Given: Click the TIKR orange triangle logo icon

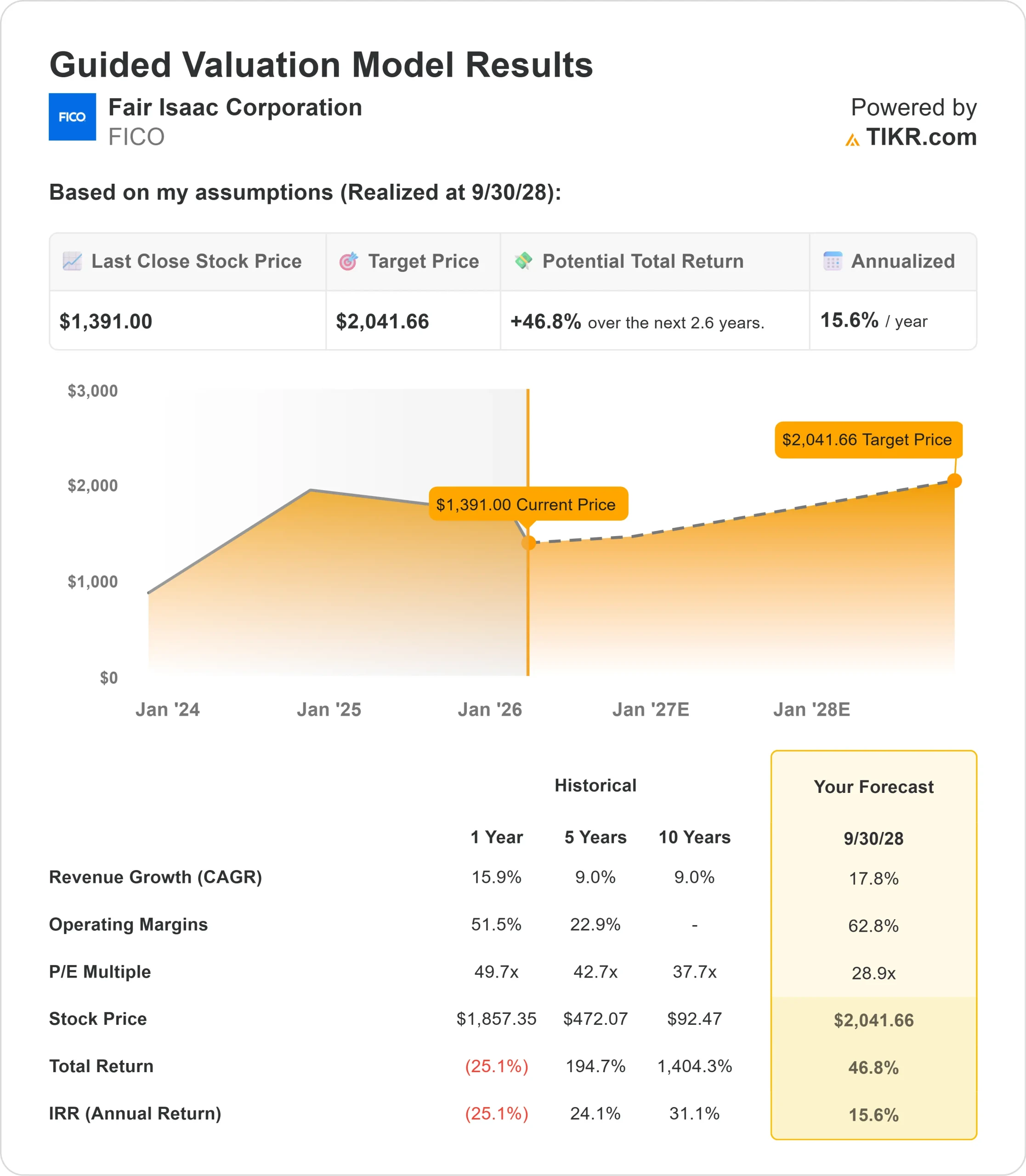Looking at the screenshot, I should coord(852,140).
